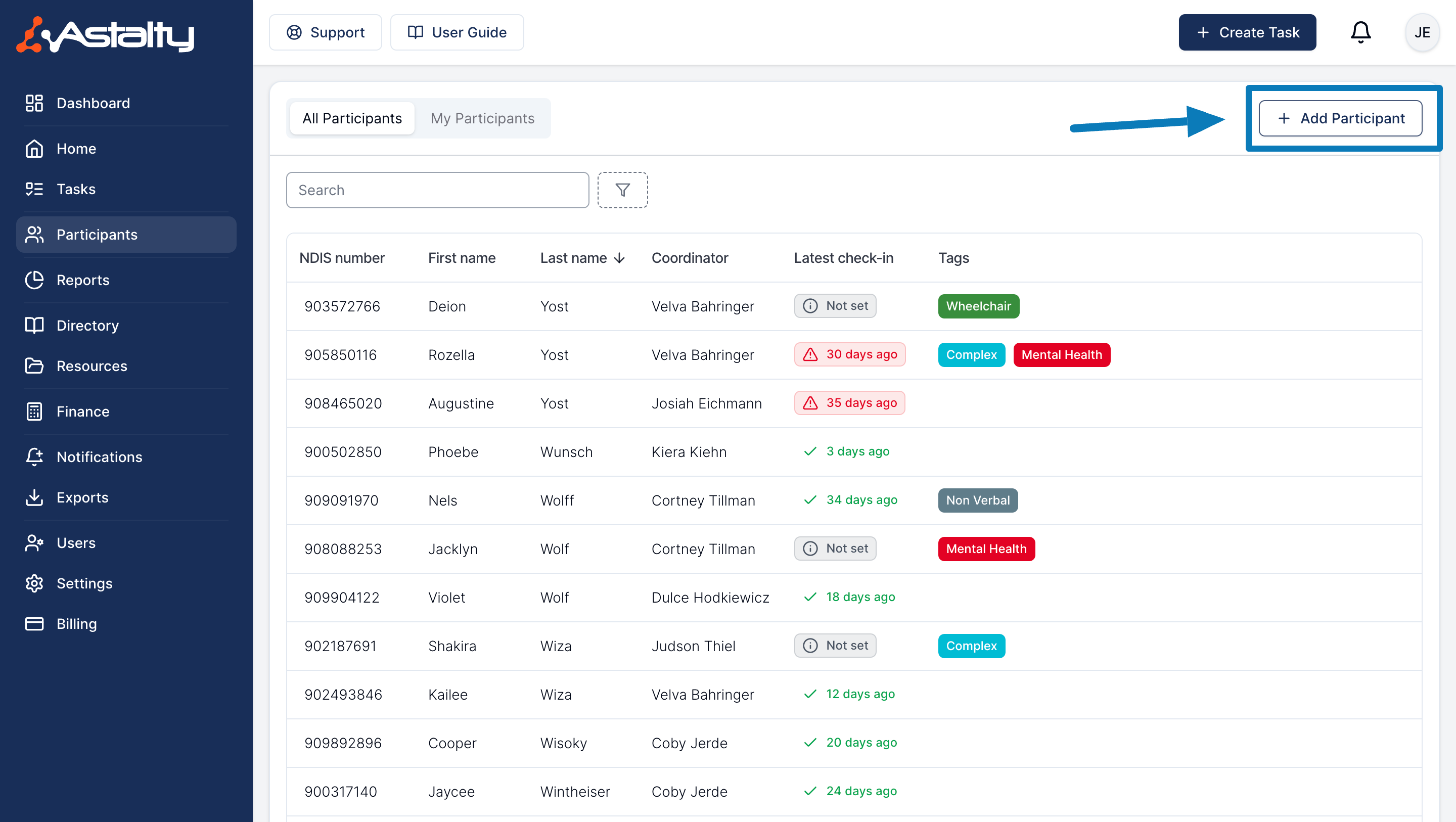The width and height of the screenshot is (1456, 822).
Task: Sort by the NDIS number column
Action: click(341, 258)
